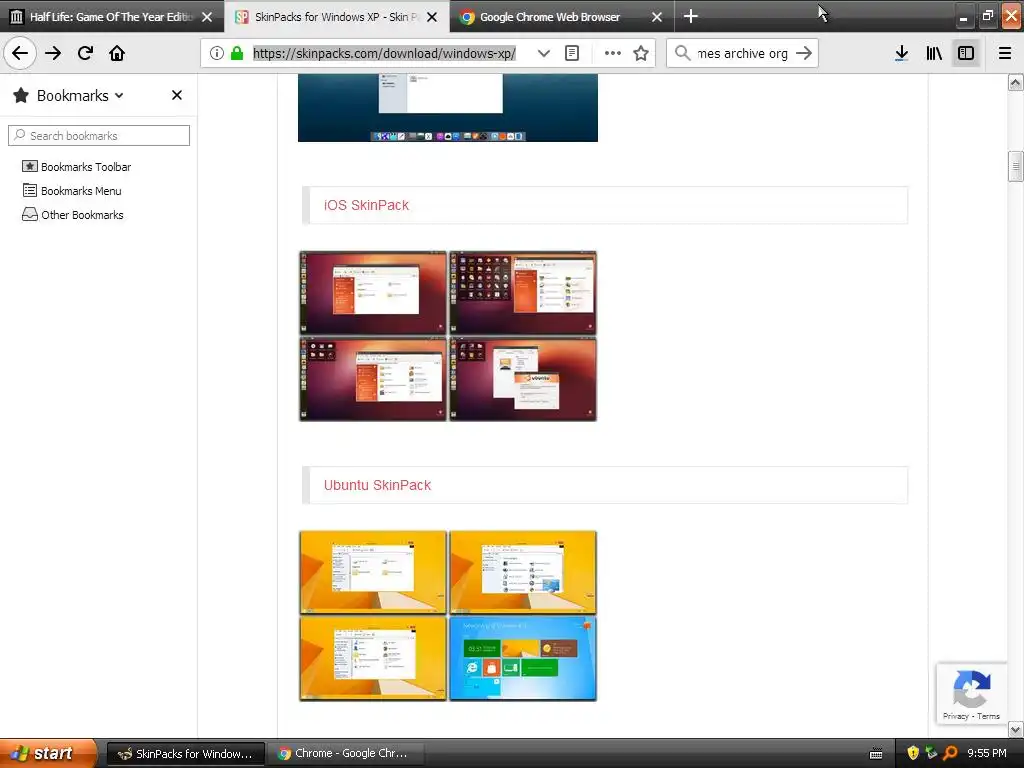The image size is (1024, 768).
Task: Open the Mac-style dock screenshot thumbnail
Action: pos(447,108)
